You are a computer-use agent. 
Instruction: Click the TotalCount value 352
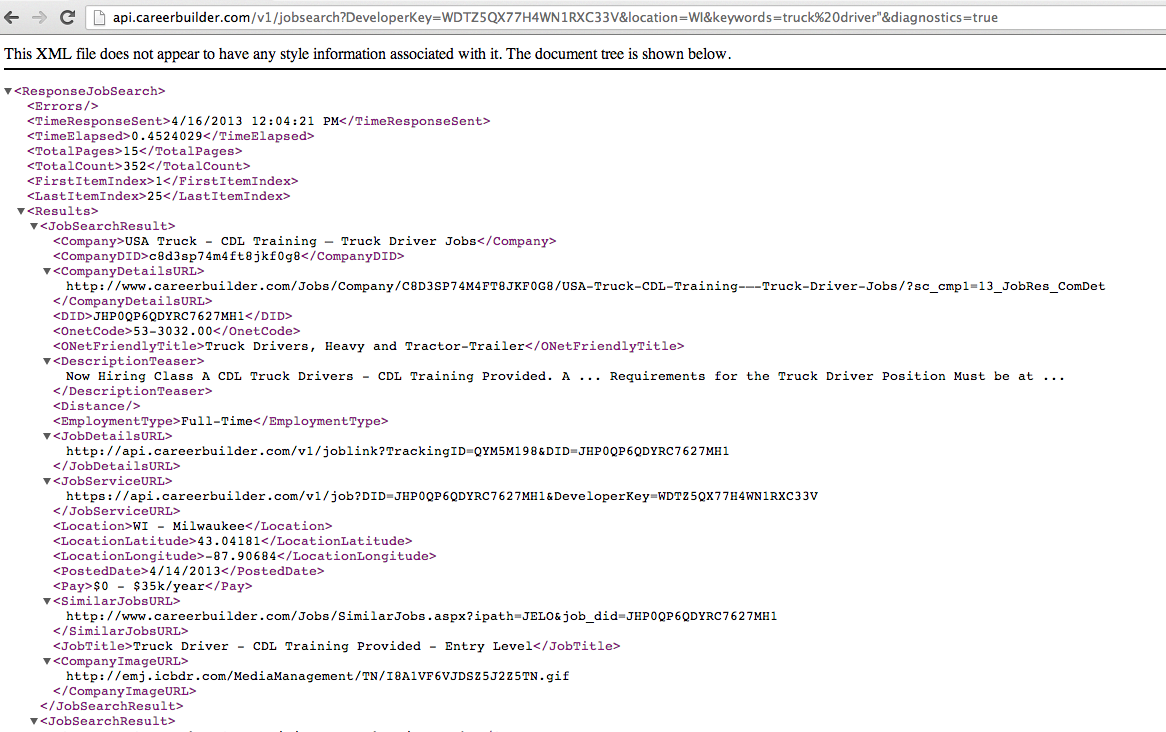click(x=135, y=166)
